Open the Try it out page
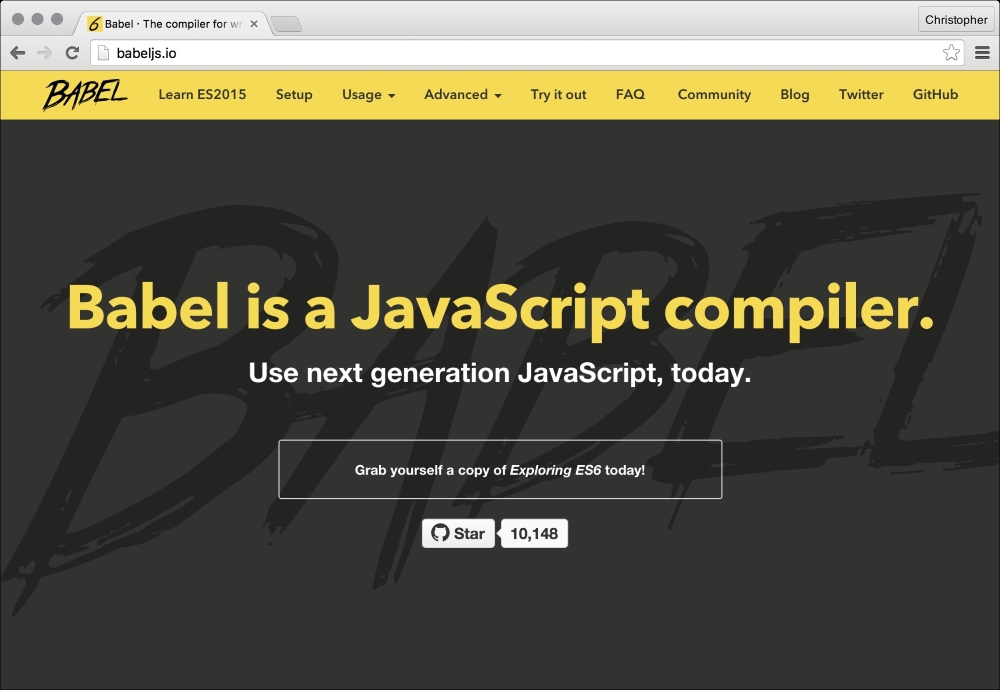This screenshot has width=1000, height=690. click(x=558, y=95)
